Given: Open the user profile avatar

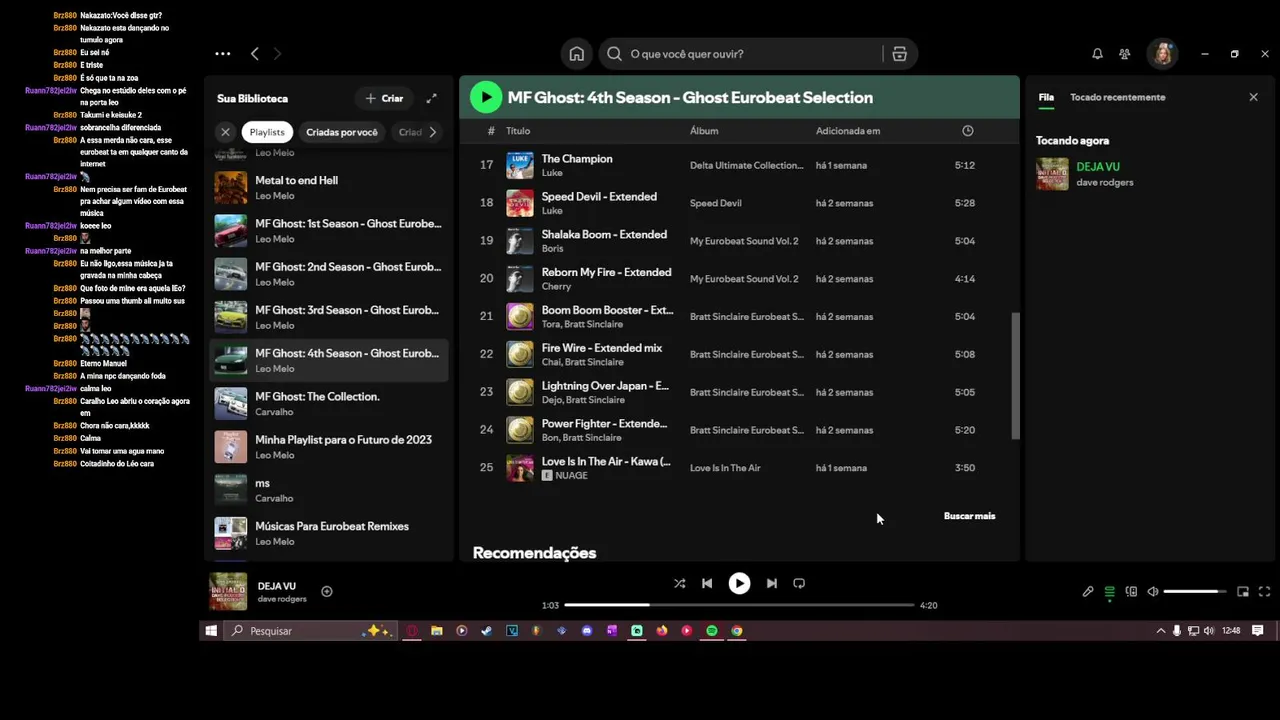Looking at the screenshot, I should 1162,54.
